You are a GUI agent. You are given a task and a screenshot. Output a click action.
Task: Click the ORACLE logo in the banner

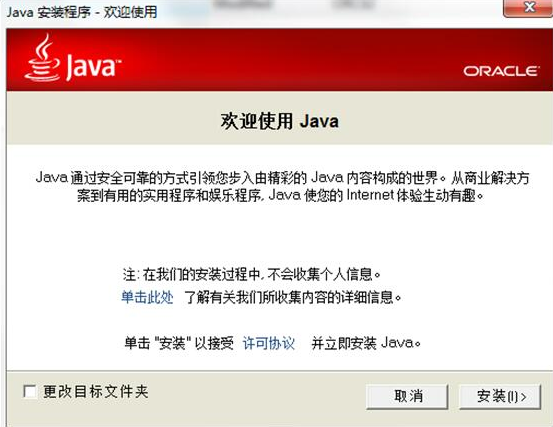coord(501,71)
